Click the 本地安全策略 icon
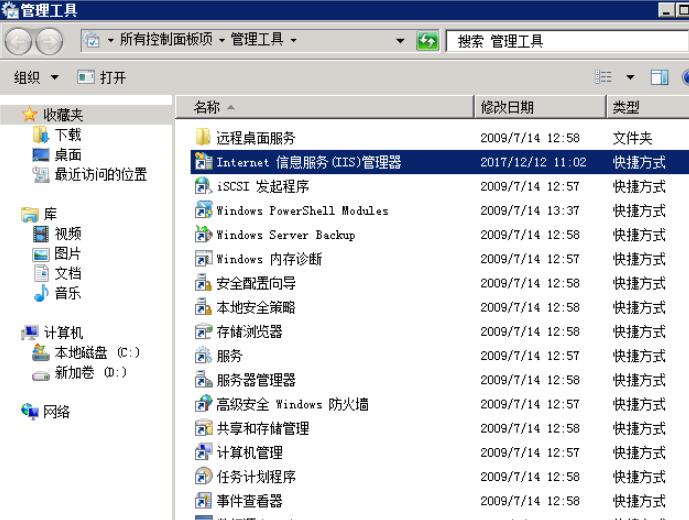 tap(203, 306)
